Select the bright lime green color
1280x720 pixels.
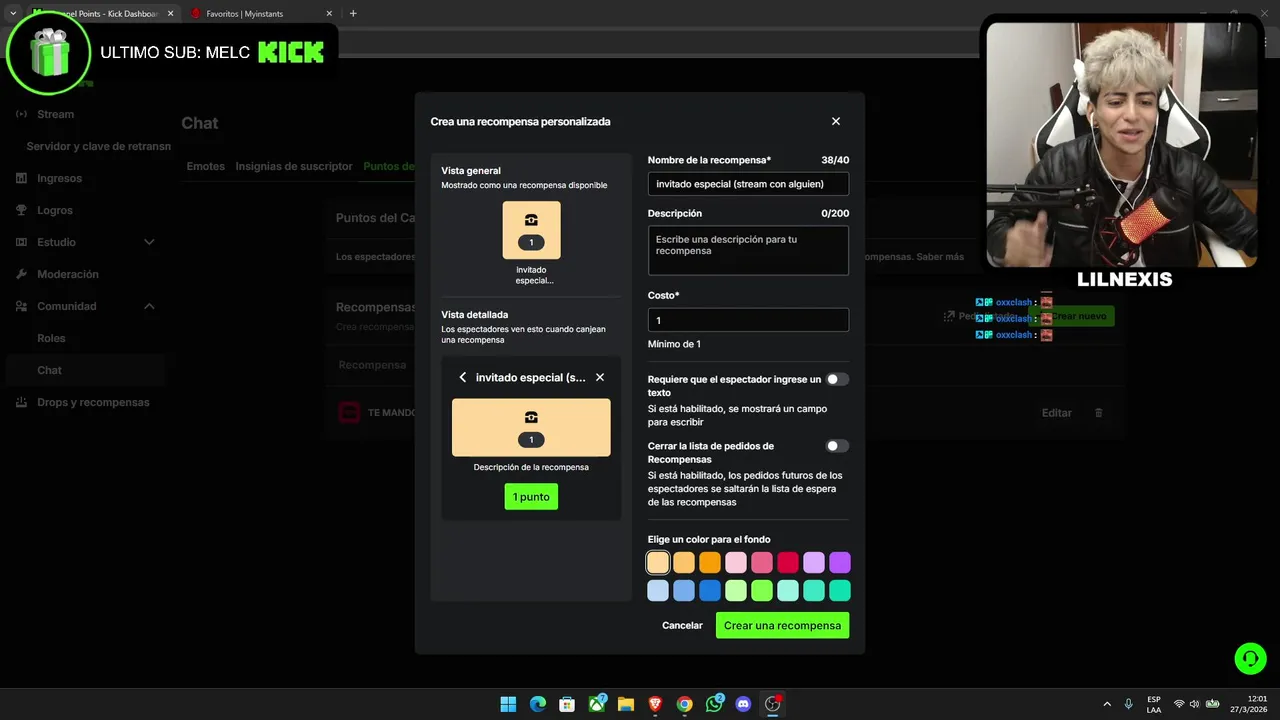(762, 591)
